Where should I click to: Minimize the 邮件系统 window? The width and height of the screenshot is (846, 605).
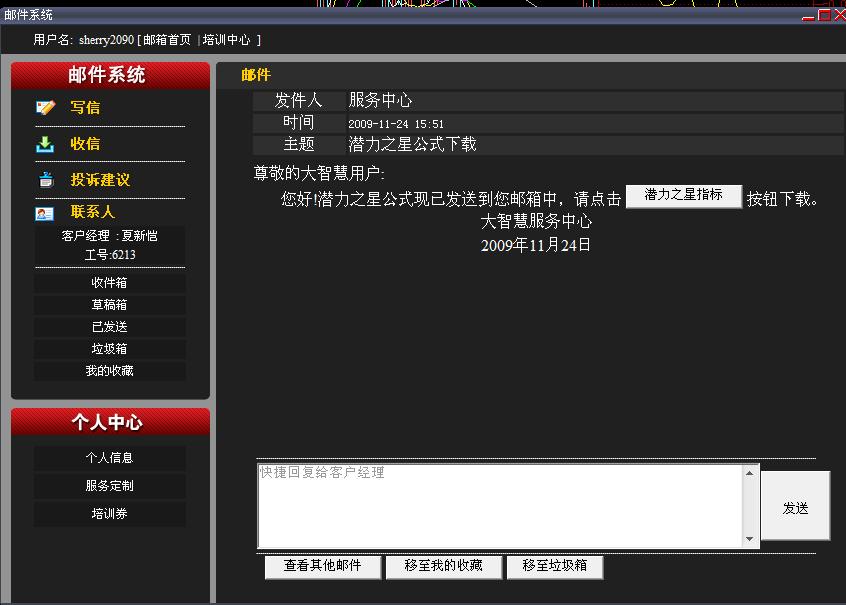[x=808, y=17]
